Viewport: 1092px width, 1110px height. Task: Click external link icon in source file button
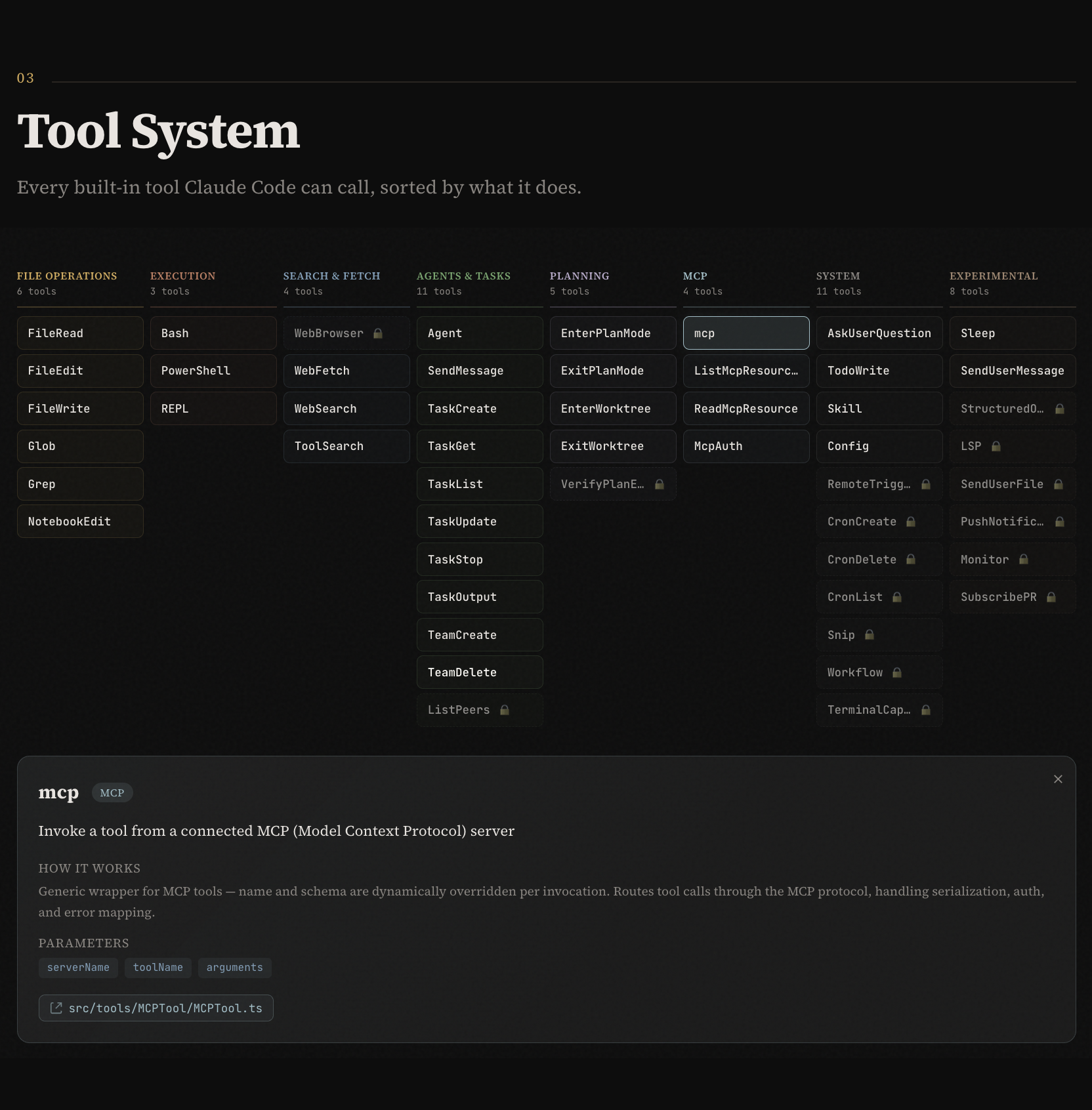pyautogui.click(x=56, y=1008)
